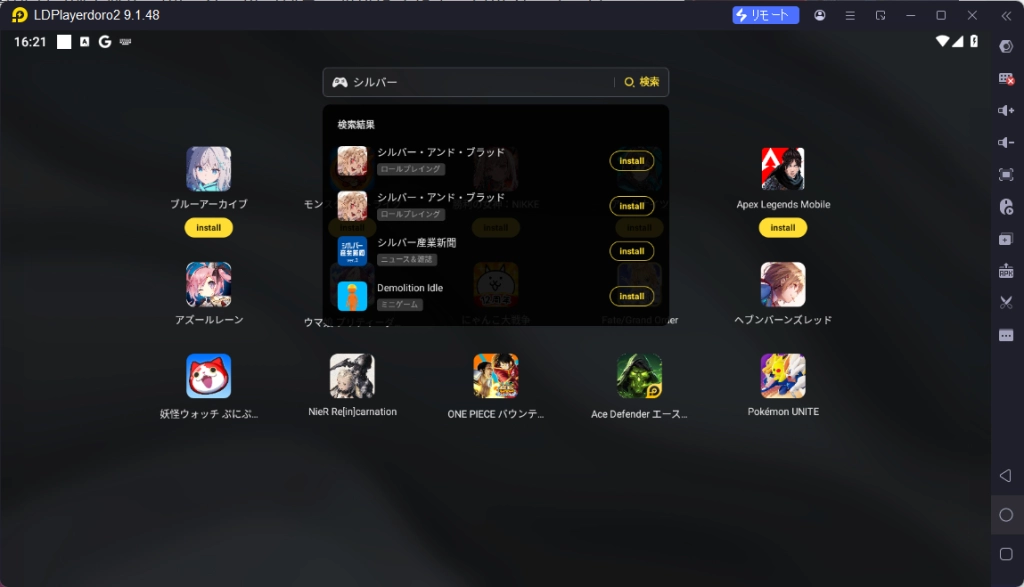Click the 検索 search button
This screenshot has width=1024, height=587.
click(642, 82)
